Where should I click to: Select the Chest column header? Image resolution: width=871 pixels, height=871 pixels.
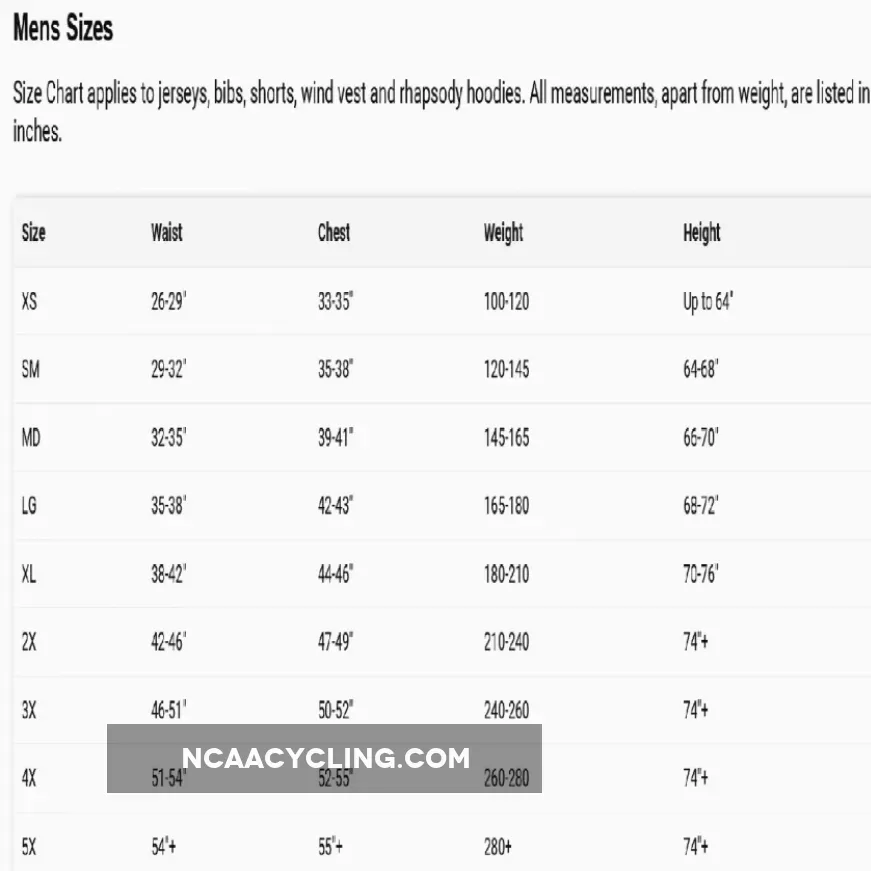tap(334, 233)
